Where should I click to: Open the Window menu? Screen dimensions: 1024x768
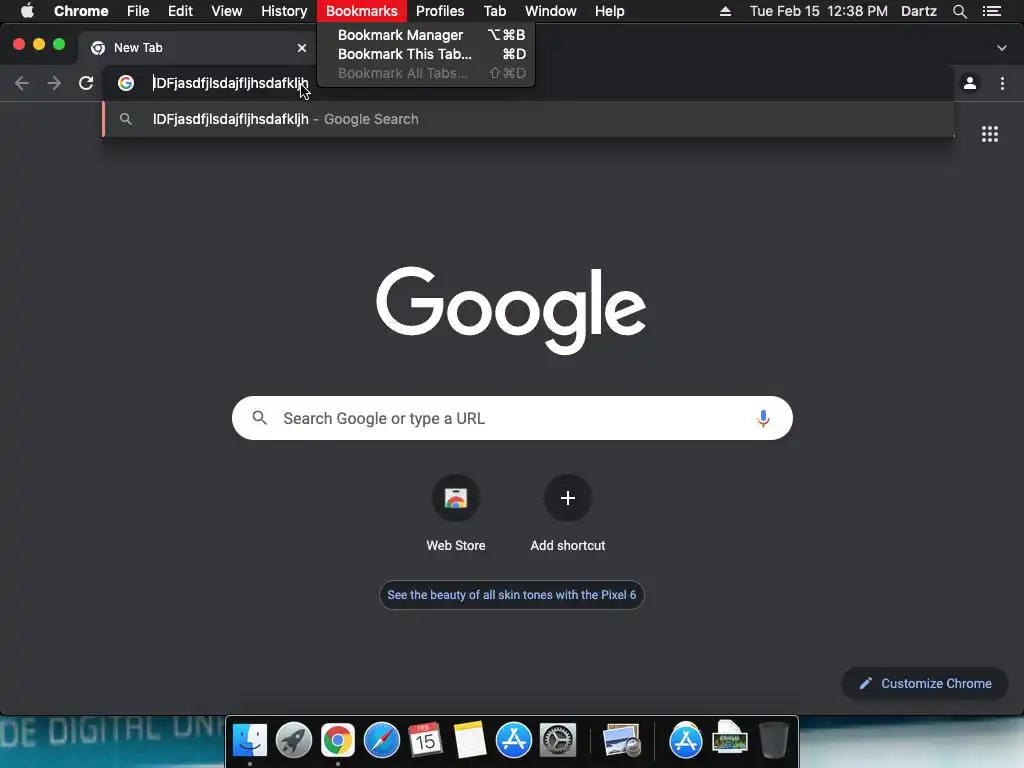point(551,11)
